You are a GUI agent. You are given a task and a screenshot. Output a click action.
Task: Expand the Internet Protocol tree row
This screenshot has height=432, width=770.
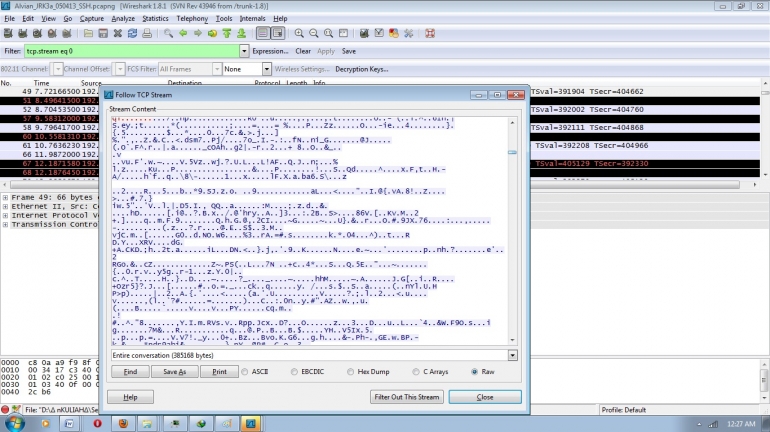coord(5,216)
